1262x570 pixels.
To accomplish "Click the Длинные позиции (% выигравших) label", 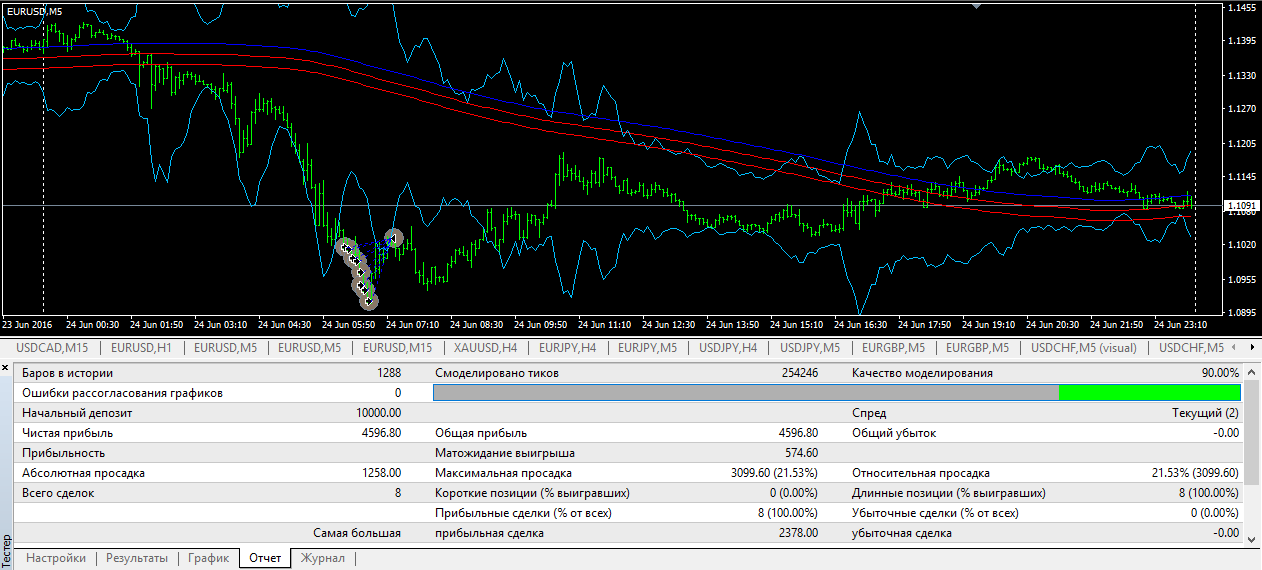I will [948, 493].
